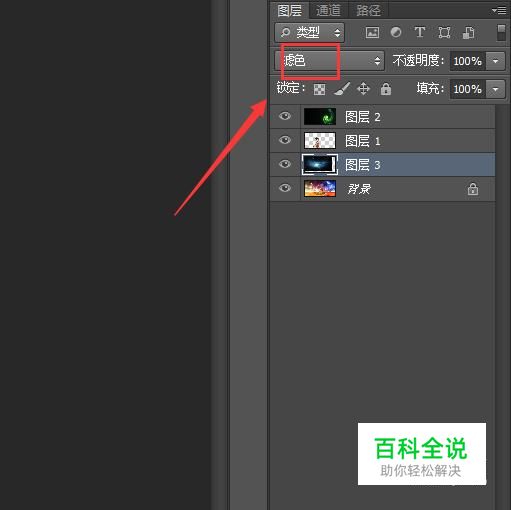Select layer named 背景
511x510 pixels.
tap(359, 189)
